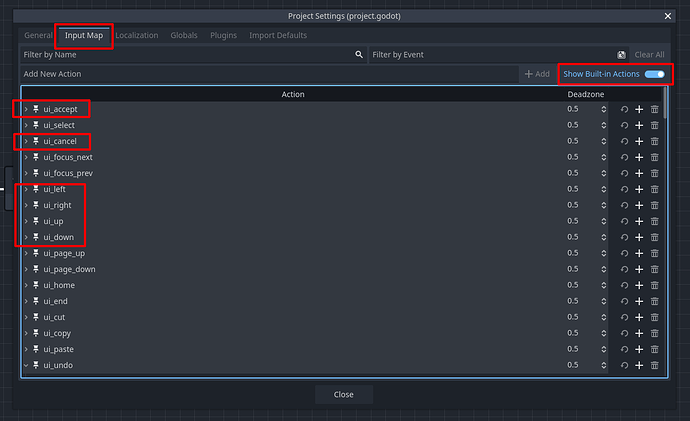
Task: Revert the ui_right action to default
Action: pos(624,205)
